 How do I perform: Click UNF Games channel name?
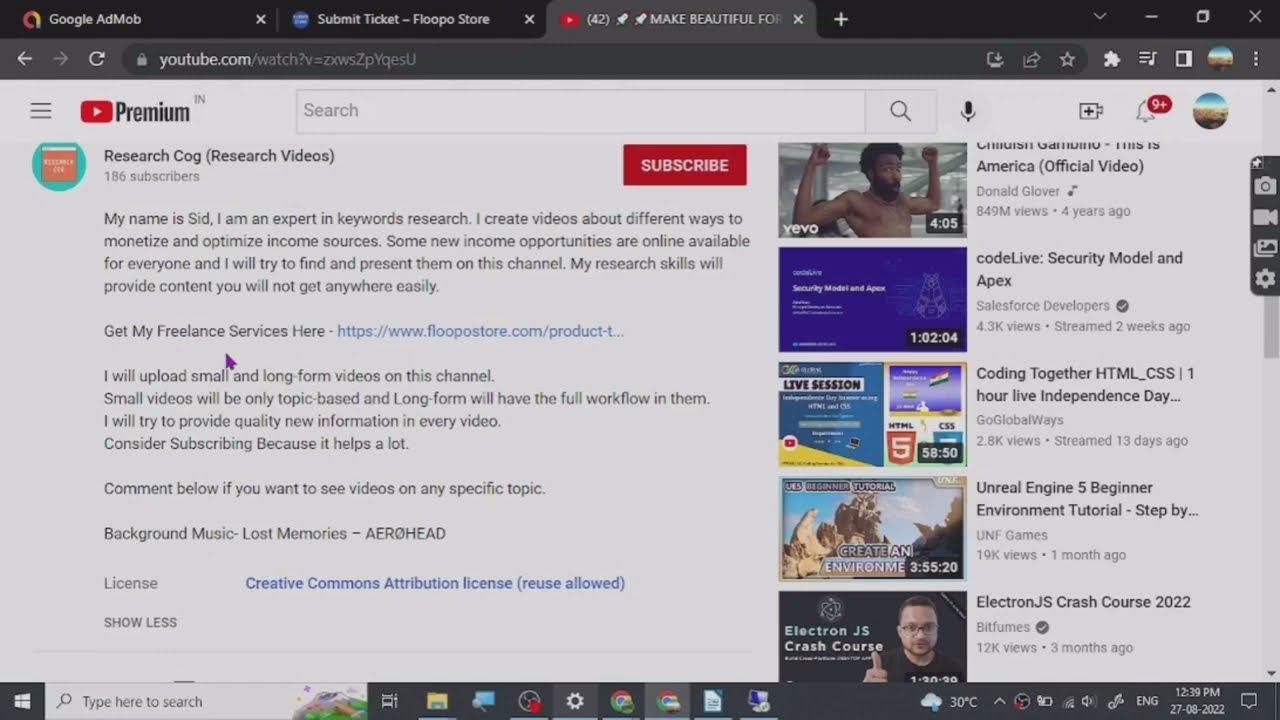1012,535
